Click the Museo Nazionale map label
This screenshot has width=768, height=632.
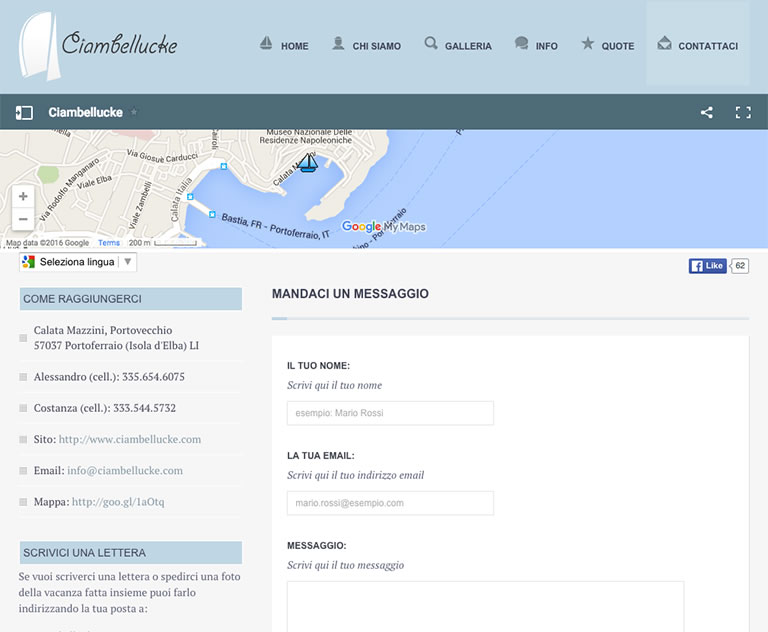click(306, 136)
